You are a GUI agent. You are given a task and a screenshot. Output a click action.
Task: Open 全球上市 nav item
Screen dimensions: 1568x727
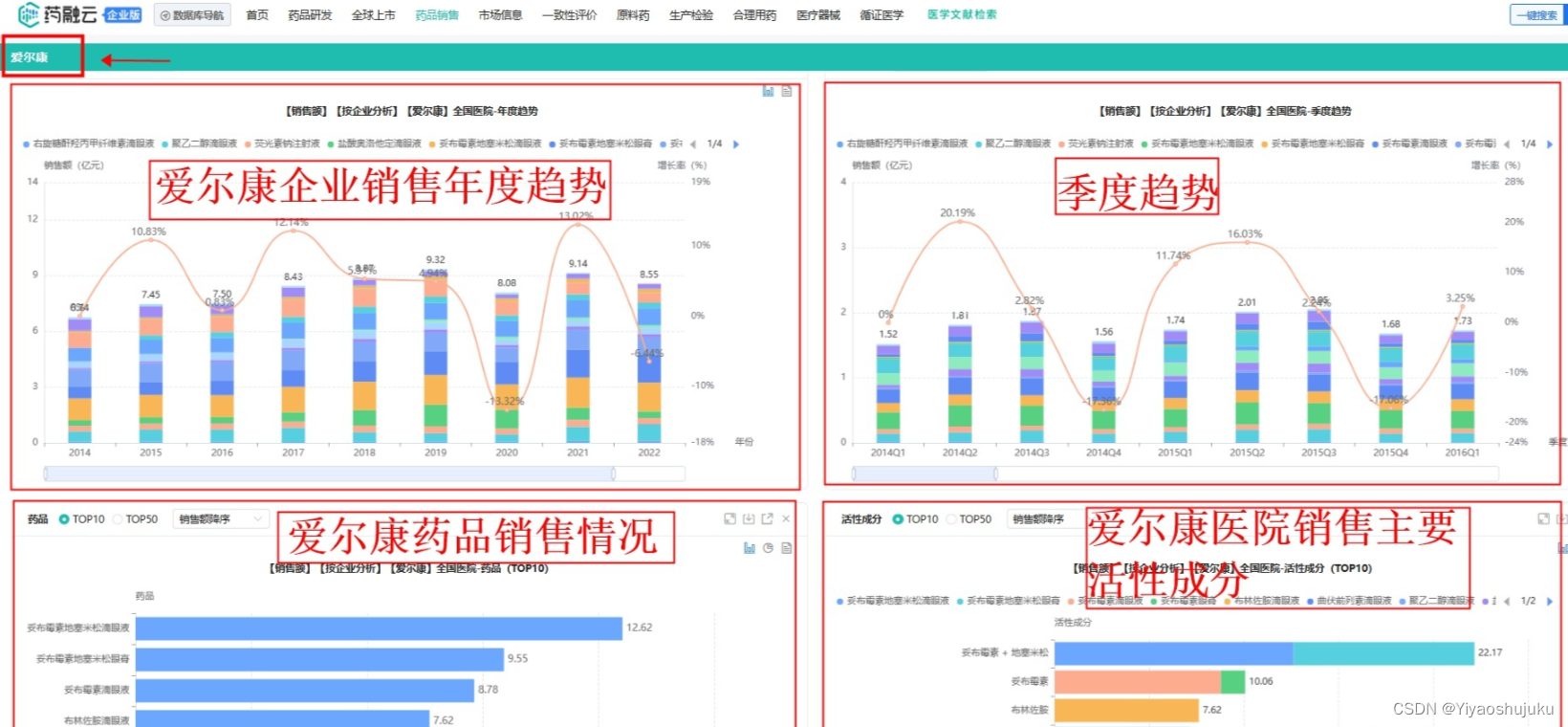(x=373, y=15)
